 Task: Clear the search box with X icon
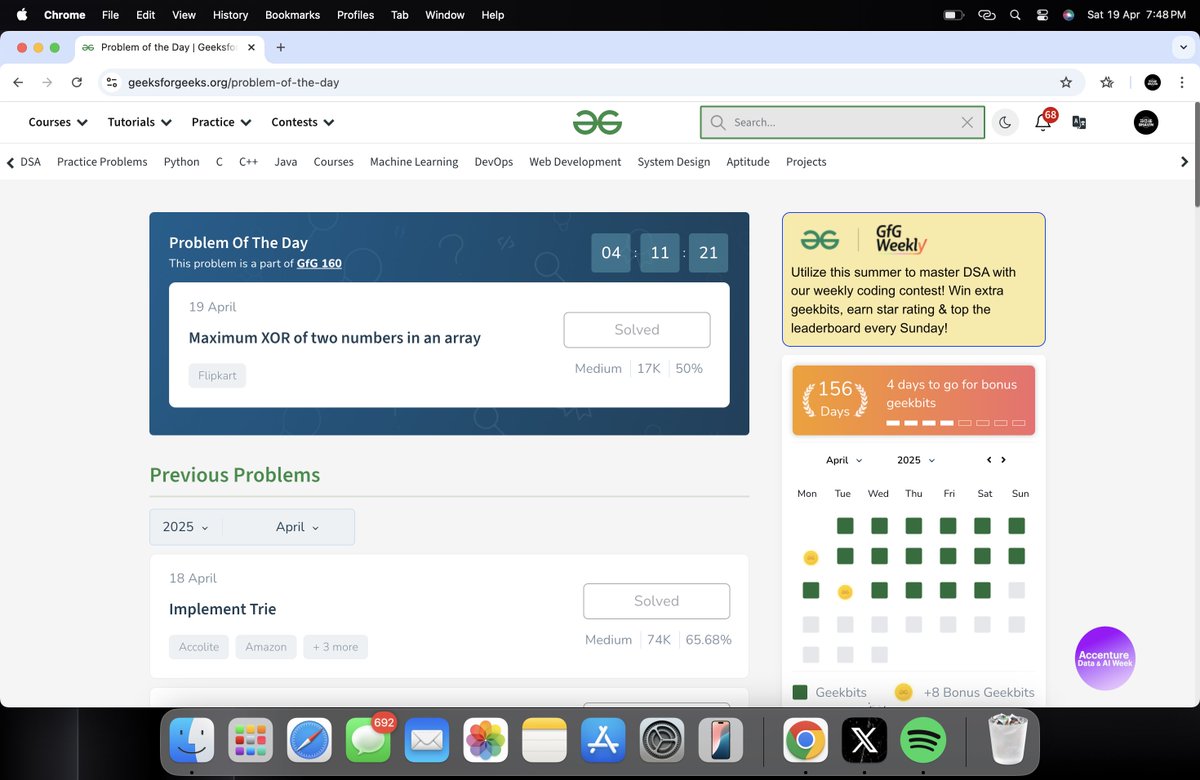coord(967,122)
